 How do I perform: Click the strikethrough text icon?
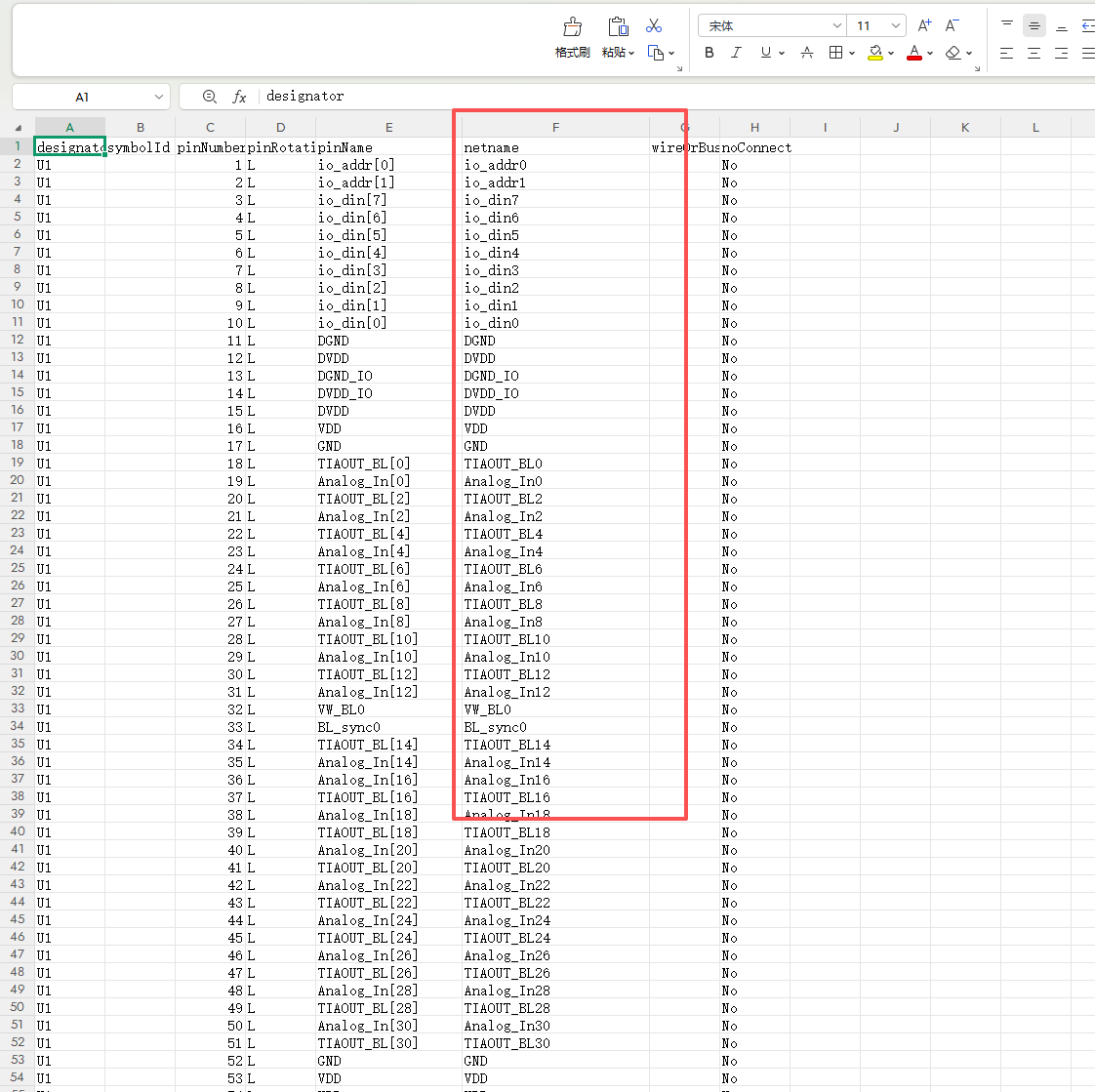807,53
